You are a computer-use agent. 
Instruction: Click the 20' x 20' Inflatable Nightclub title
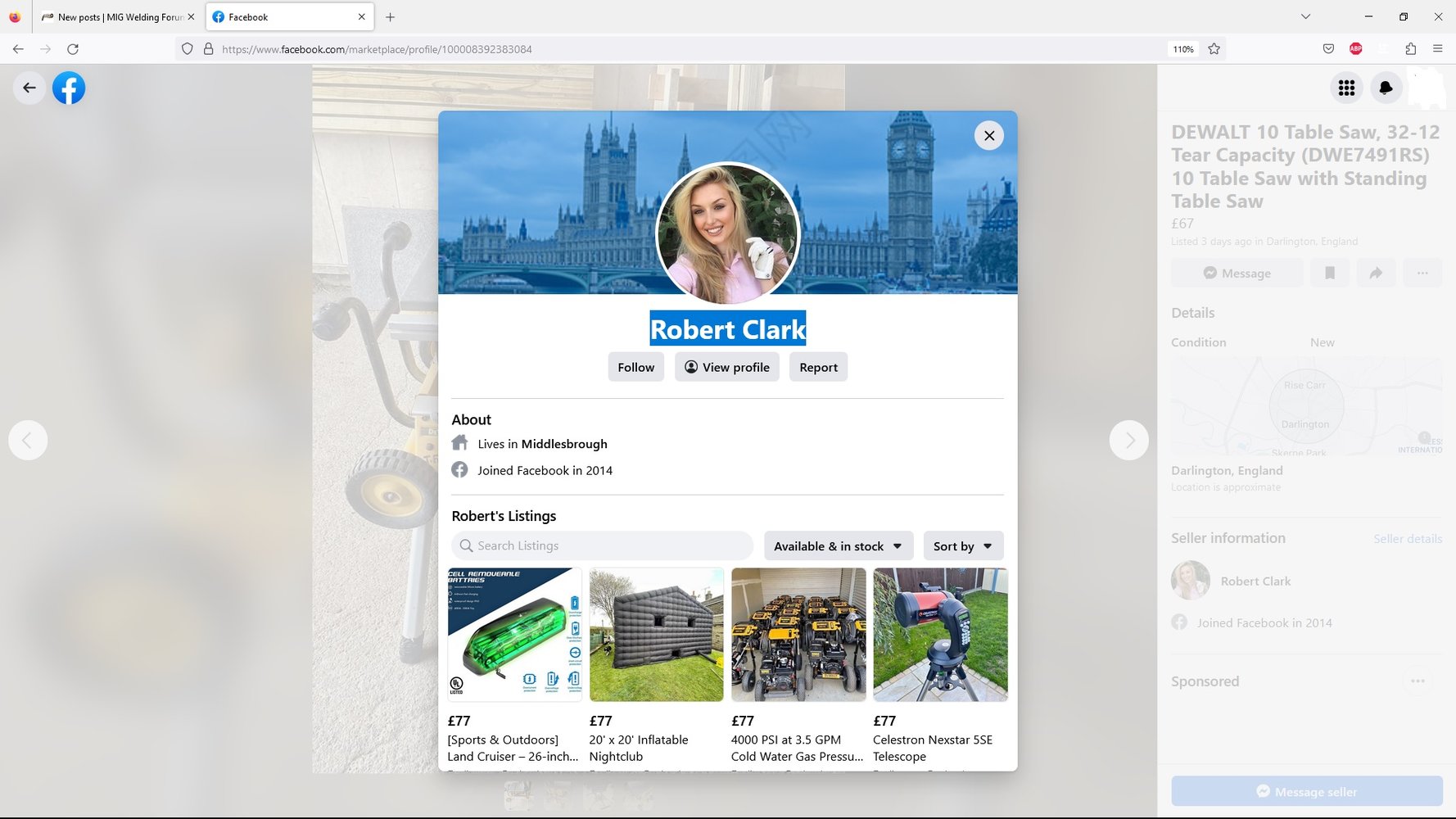pos(639,748)
